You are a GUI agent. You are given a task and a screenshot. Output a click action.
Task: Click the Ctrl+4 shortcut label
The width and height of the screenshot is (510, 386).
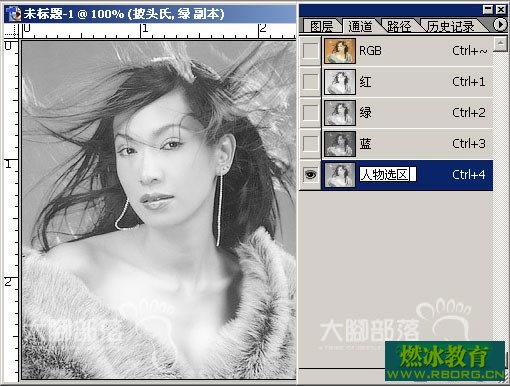(x=468, y=175)
